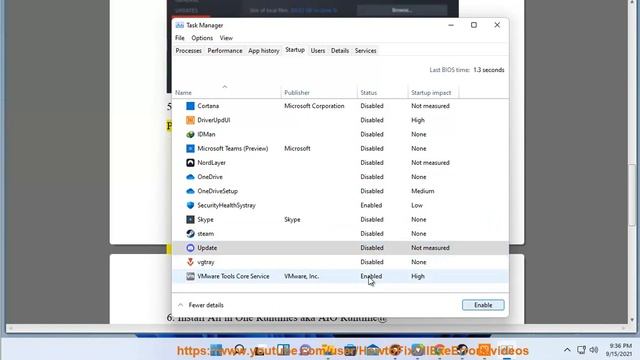Select the Microsoft Teams (Preview) icon
This screenshot has height=360, width=640.
click(190, 149)
